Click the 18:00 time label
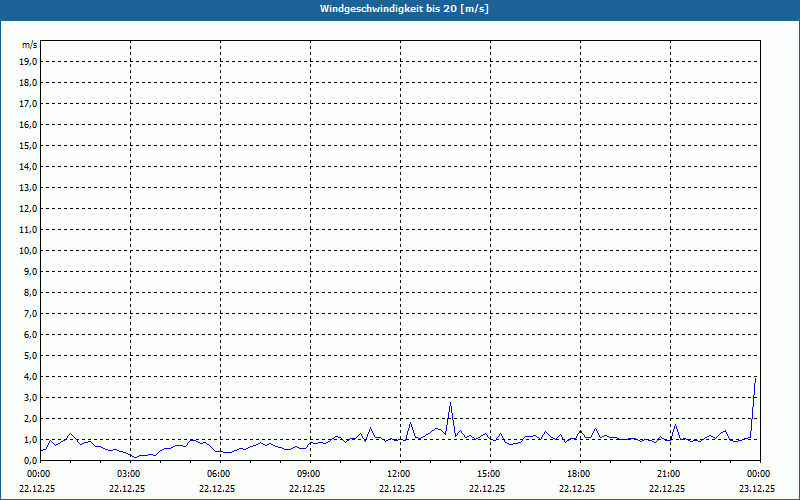Image resolution: width=800 pixels, height=500 pixels. coord(578,473)
